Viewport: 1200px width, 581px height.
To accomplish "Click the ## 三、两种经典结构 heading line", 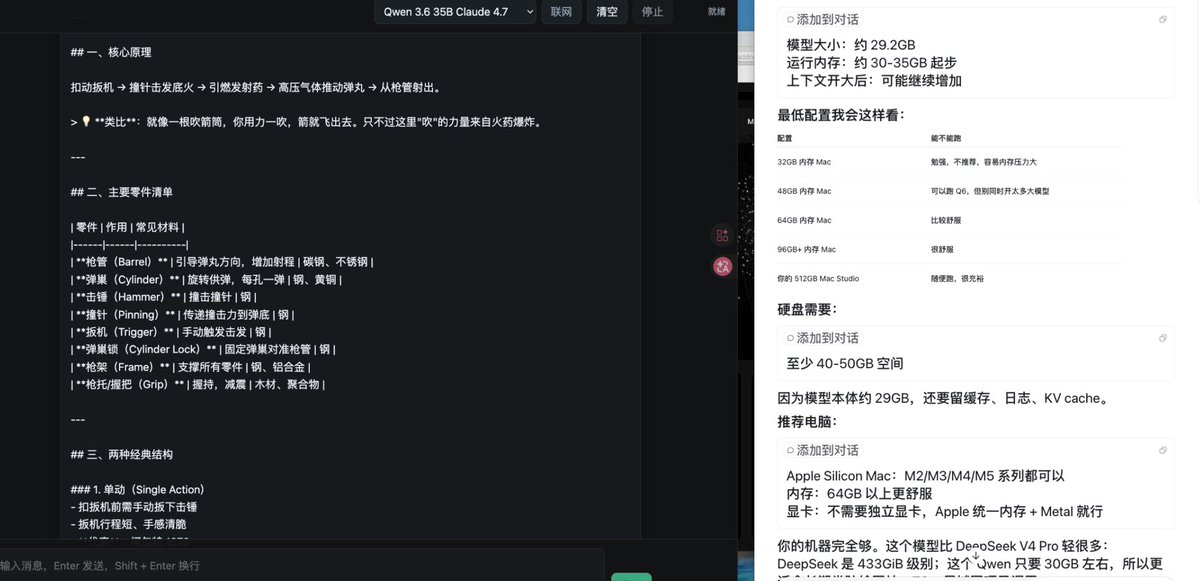I will tap(122, 454).
